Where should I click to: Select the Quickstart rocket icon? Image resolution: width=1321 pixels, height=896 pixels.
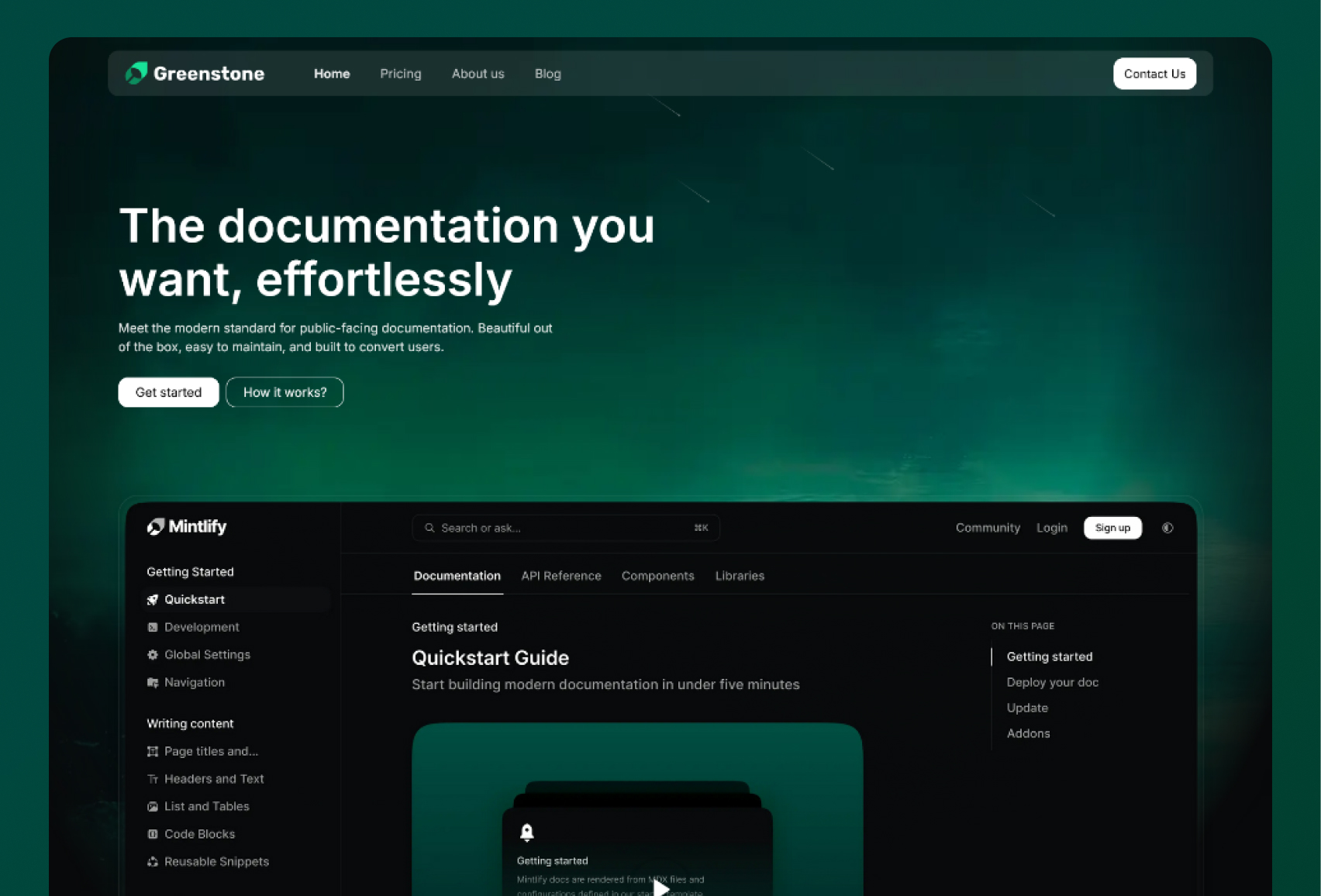click(152, 599)
